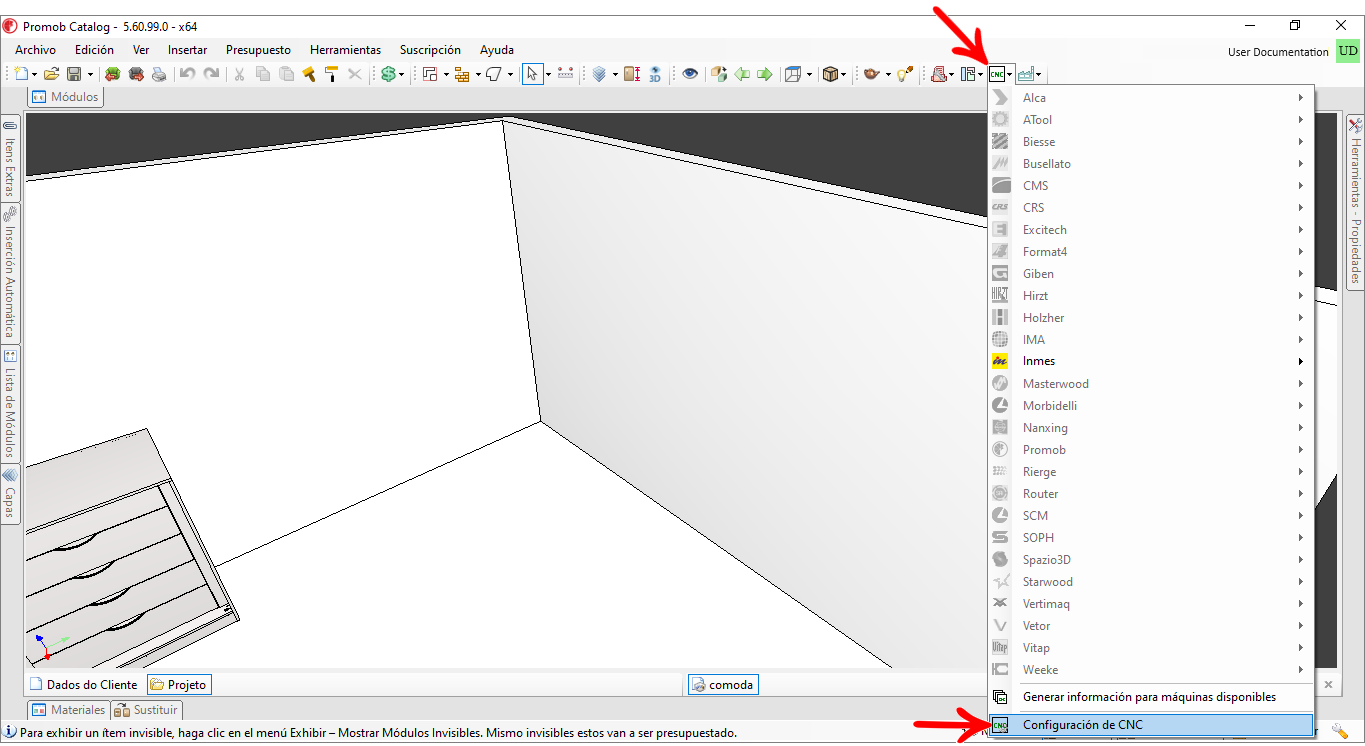Switch to Dados do Cliente tab
The width and height of the screenshot is (1365, 746).
pyautogui.click(x=83, y=685)
